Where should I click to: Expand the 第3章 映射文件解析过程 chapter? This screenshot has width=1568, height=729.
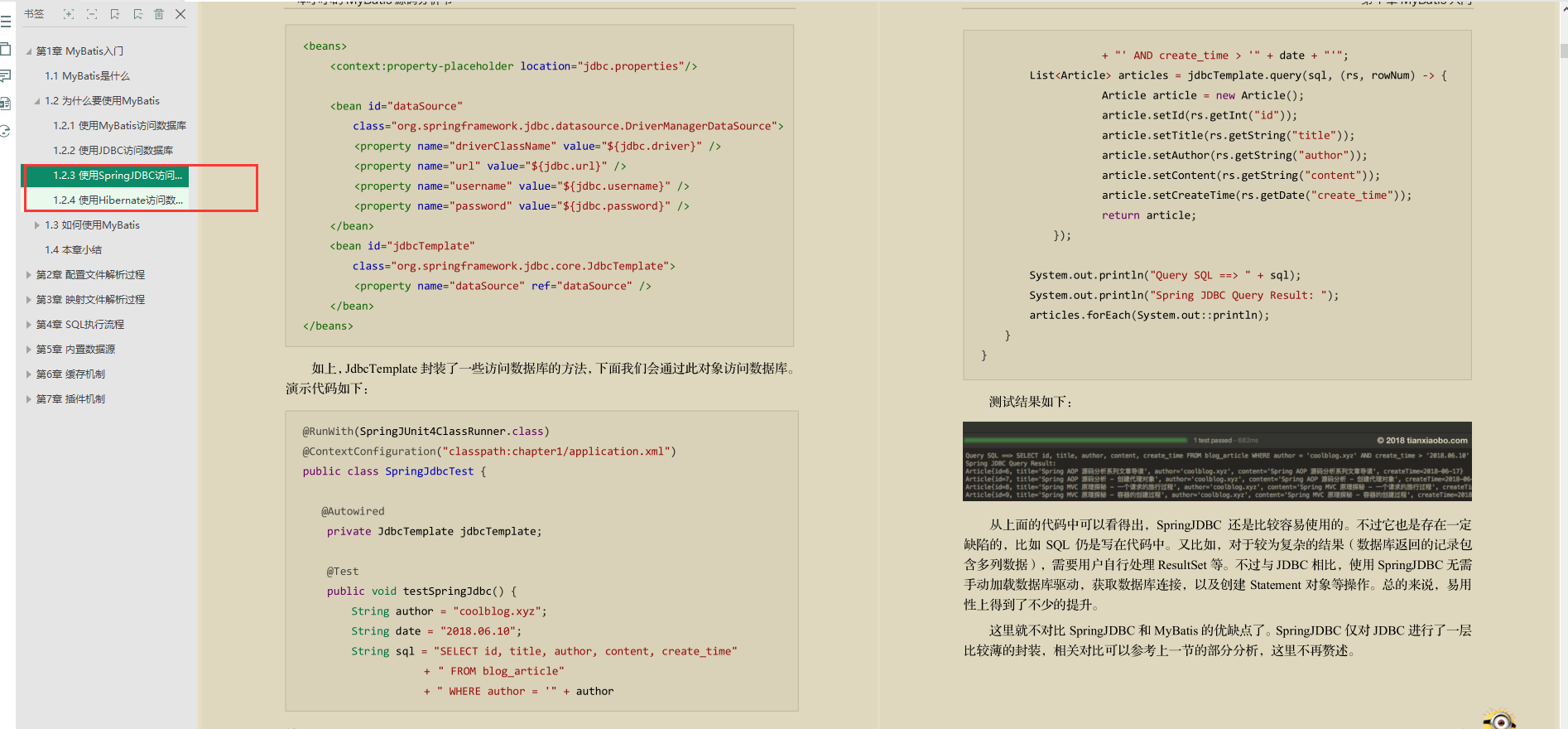(x=29, y=300)
